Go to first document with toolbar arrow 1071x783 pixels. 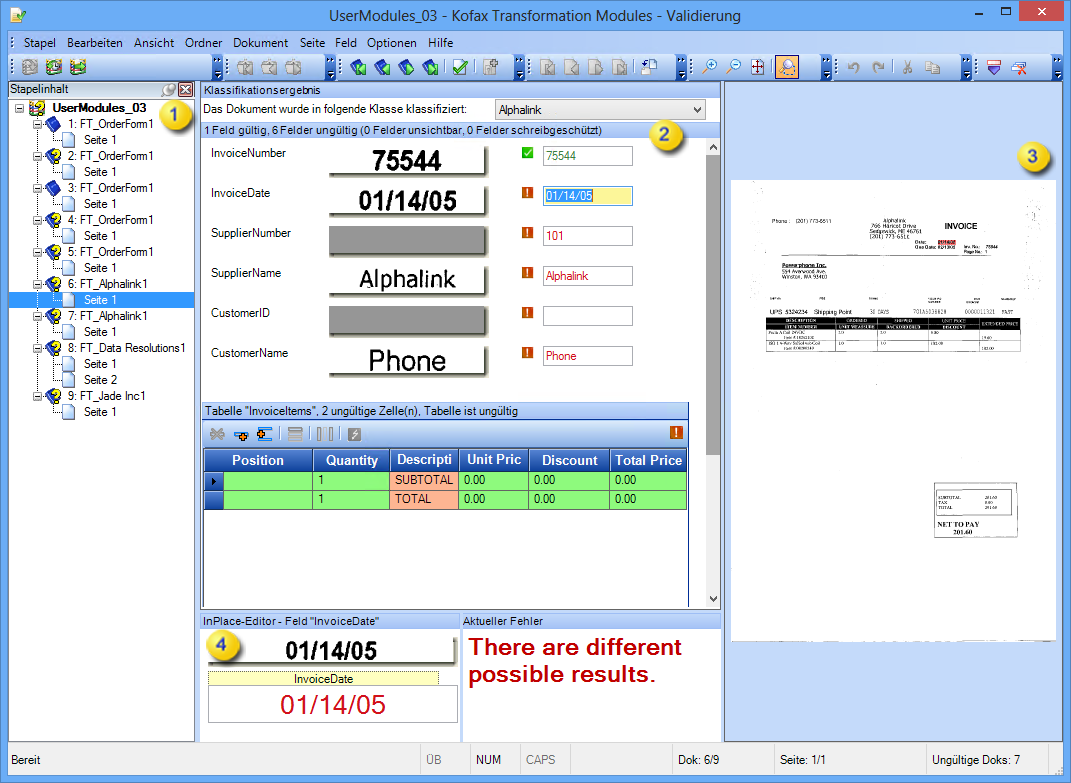[358, 67]
